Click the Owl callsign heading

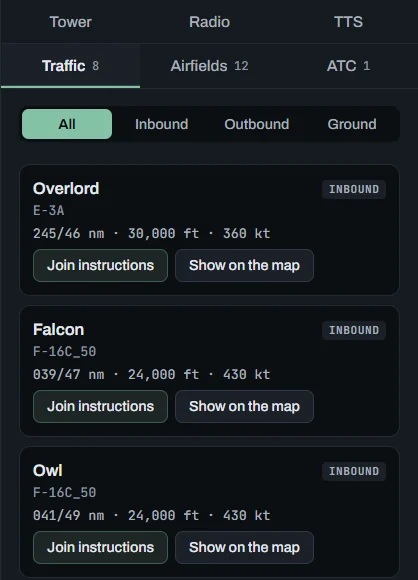tap(48, 470)
